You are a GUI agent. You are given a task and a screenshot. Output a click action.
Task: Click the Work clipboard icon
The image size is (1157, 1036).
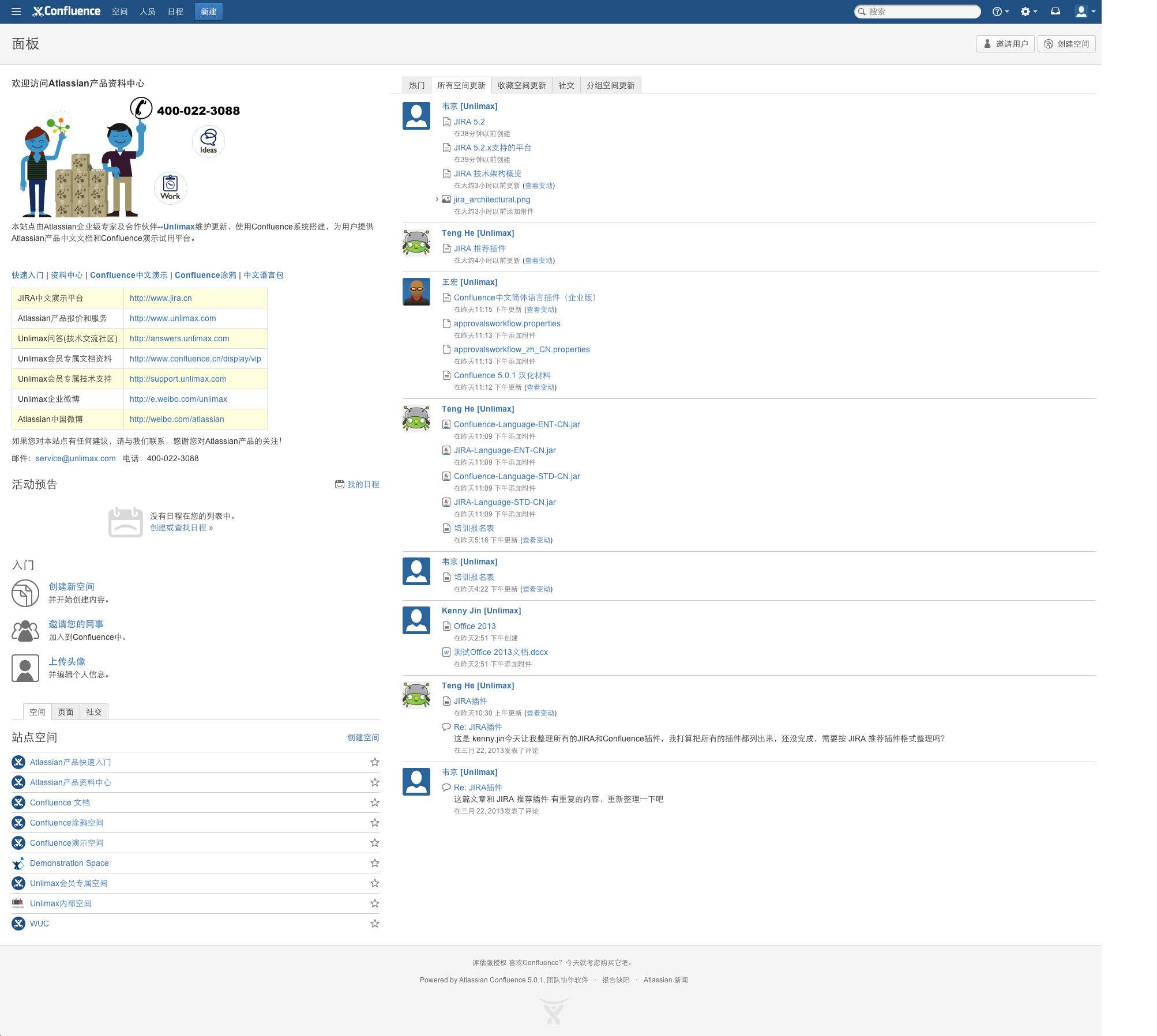click(170, 188)
